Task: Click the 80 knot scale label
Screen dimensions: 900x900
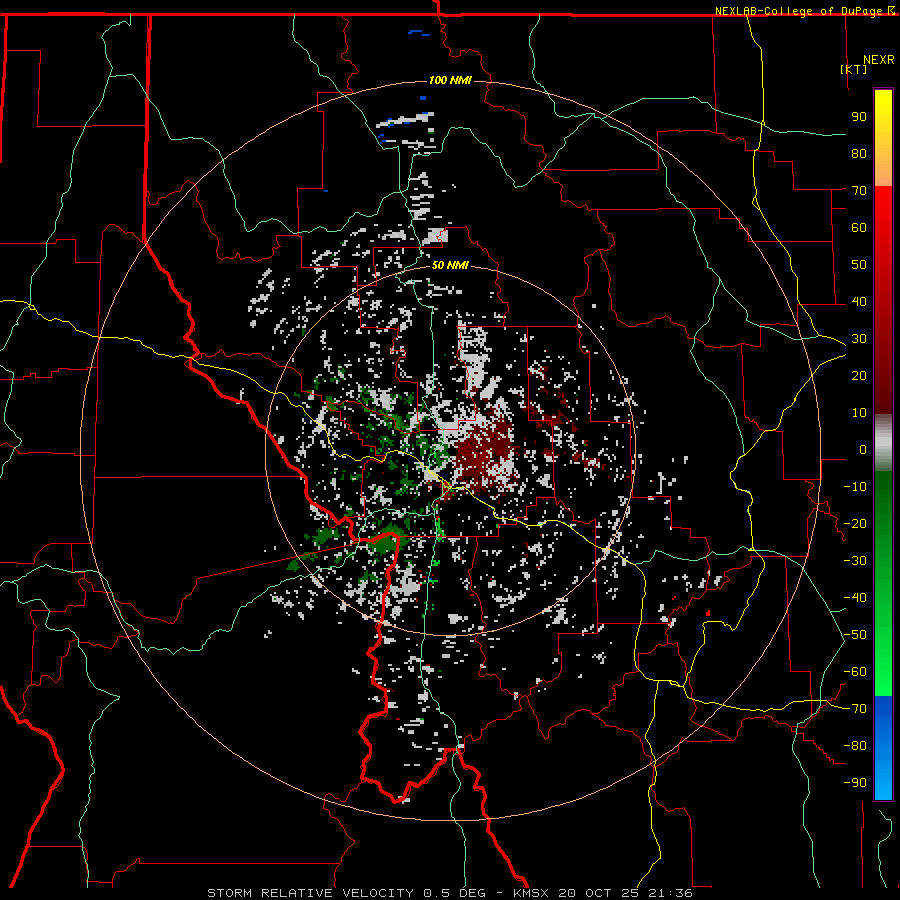Action: tap(859, 153)
